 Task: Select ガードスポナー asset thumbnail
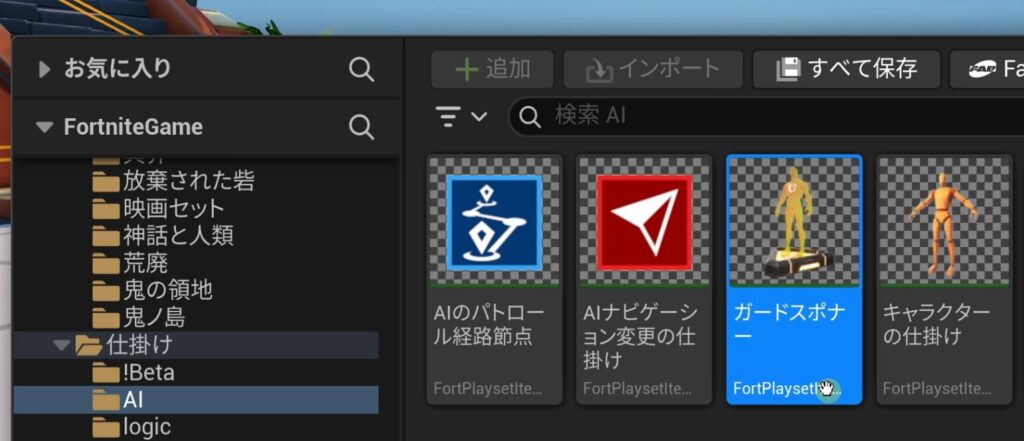coord(794,223)
